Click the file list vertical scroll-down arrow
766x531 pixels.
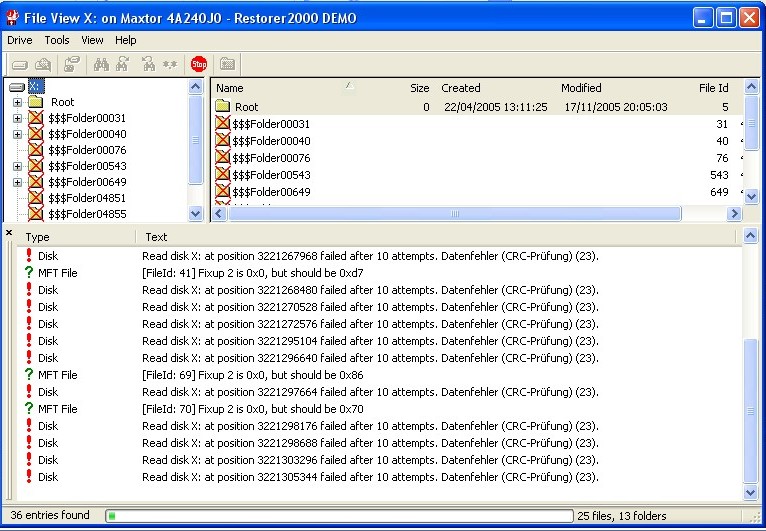click(x=751, y=196)
